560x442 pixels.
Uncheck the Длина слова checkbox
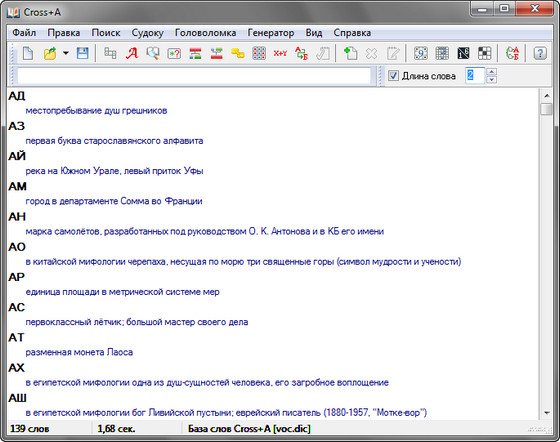pyautogui.click(x=393, y=76)
